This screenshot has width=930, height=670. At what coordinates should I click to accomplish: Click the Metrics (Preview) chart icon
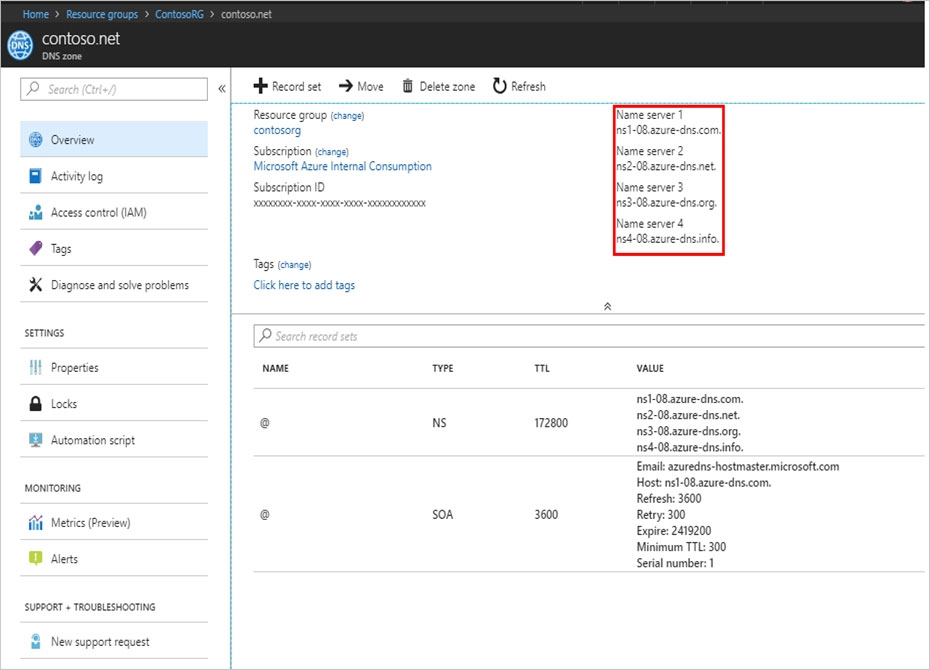coord(36,522)
